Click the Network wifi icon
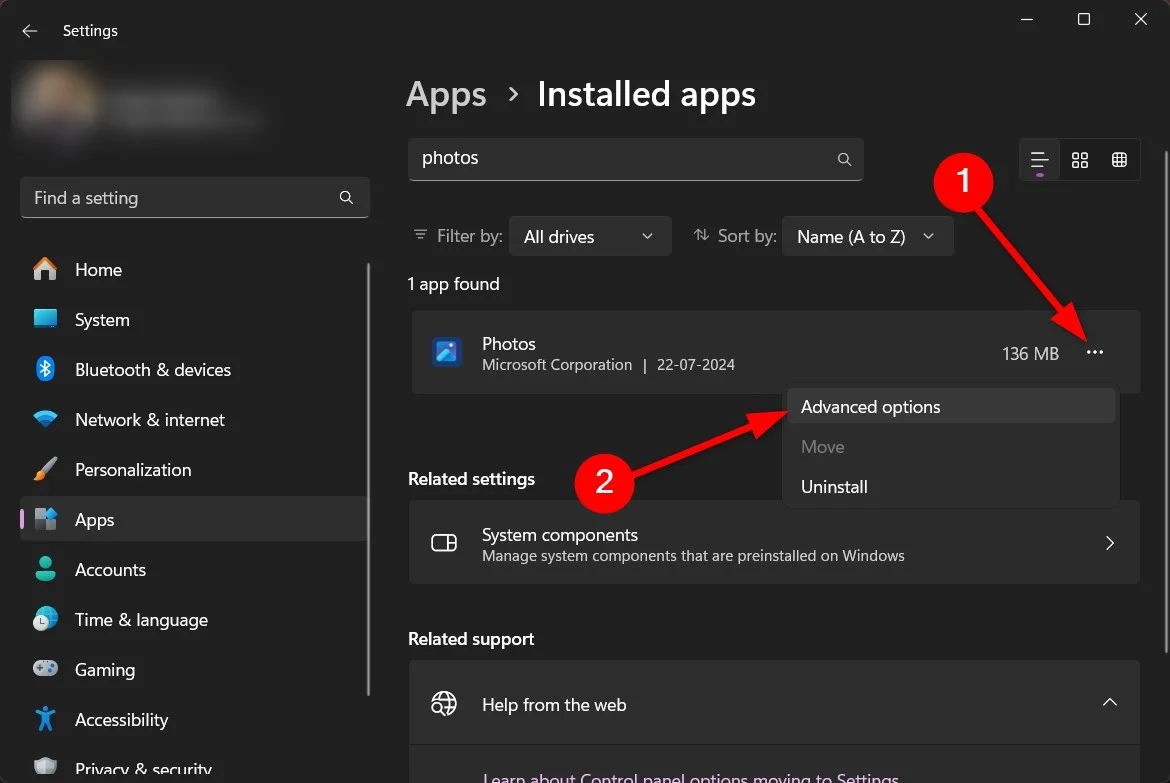The height and width of the screenshot is (783, 1170). tap(45, 419)
